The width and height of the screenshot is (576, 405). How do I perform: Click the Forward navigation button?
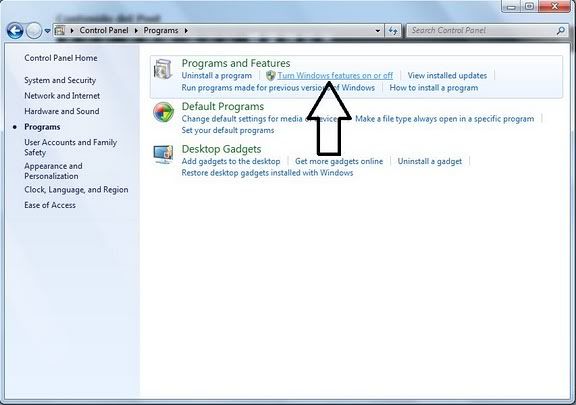click(34, 31)
